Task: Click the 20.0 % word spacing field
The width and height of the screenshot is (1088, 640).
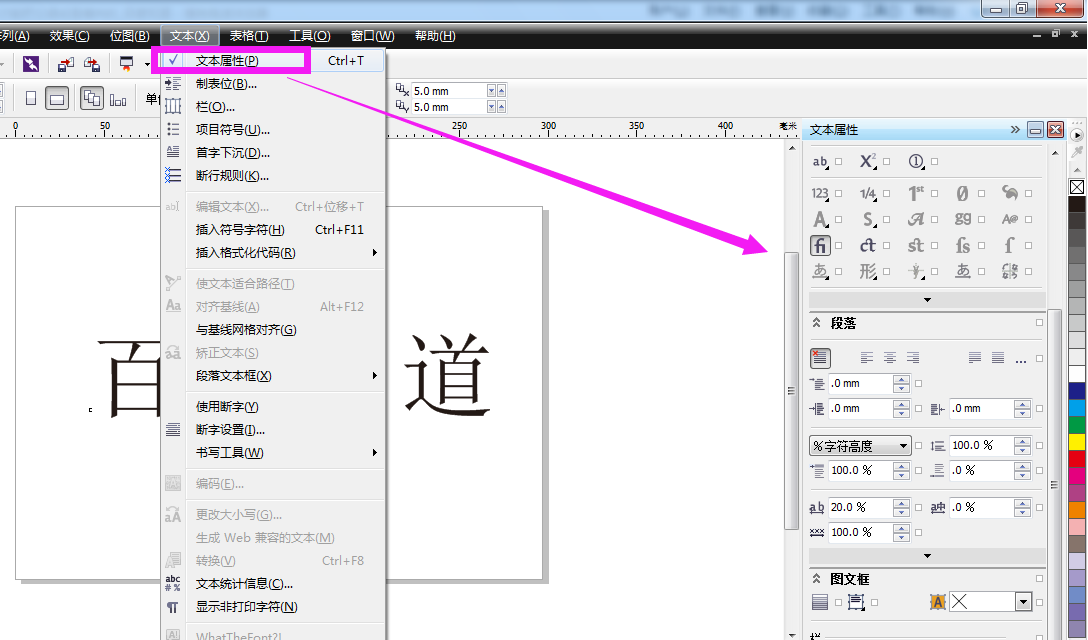Action: pos(859,508)
